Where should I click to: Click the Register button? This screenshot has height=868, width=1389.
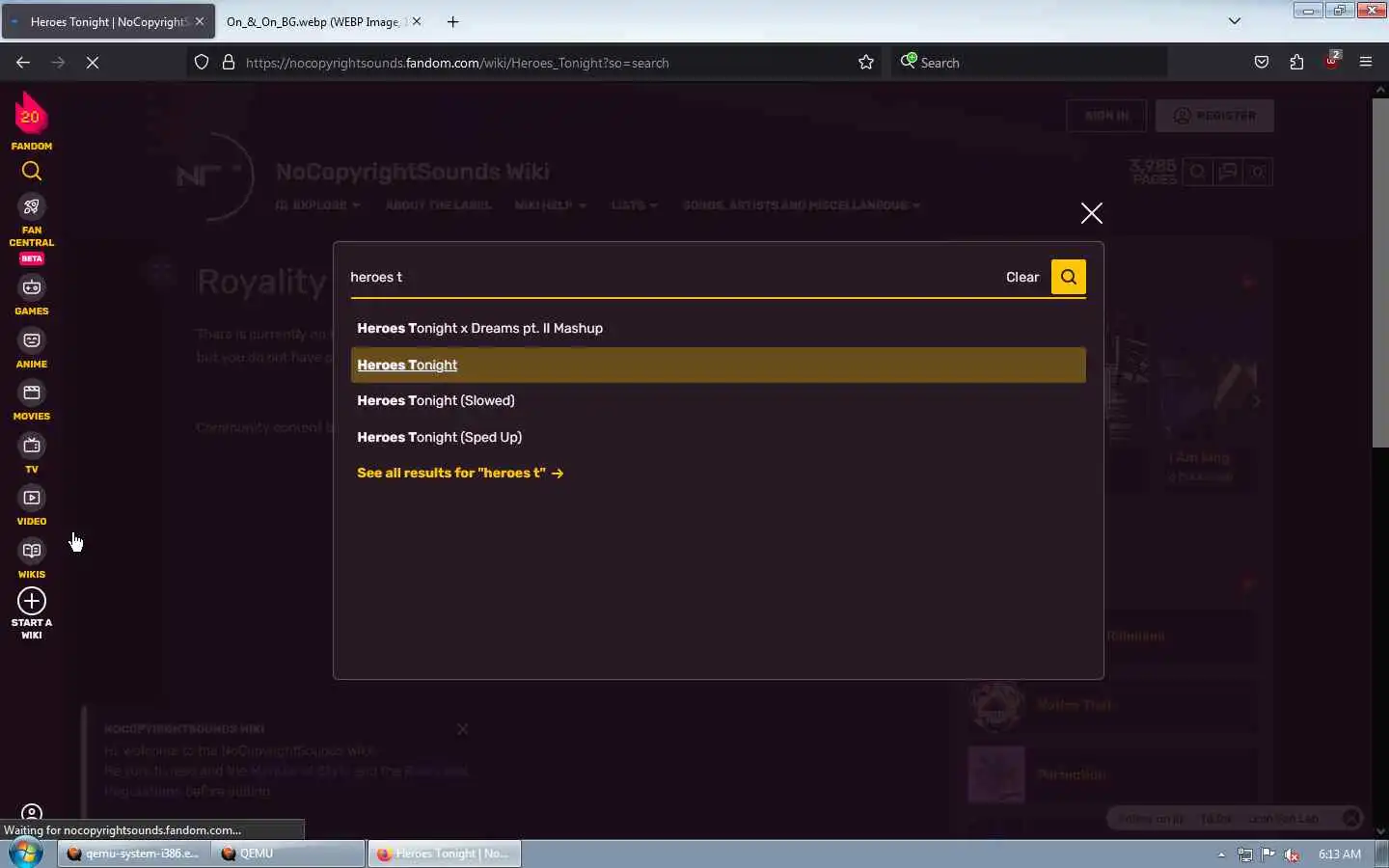pos(1214,116)
